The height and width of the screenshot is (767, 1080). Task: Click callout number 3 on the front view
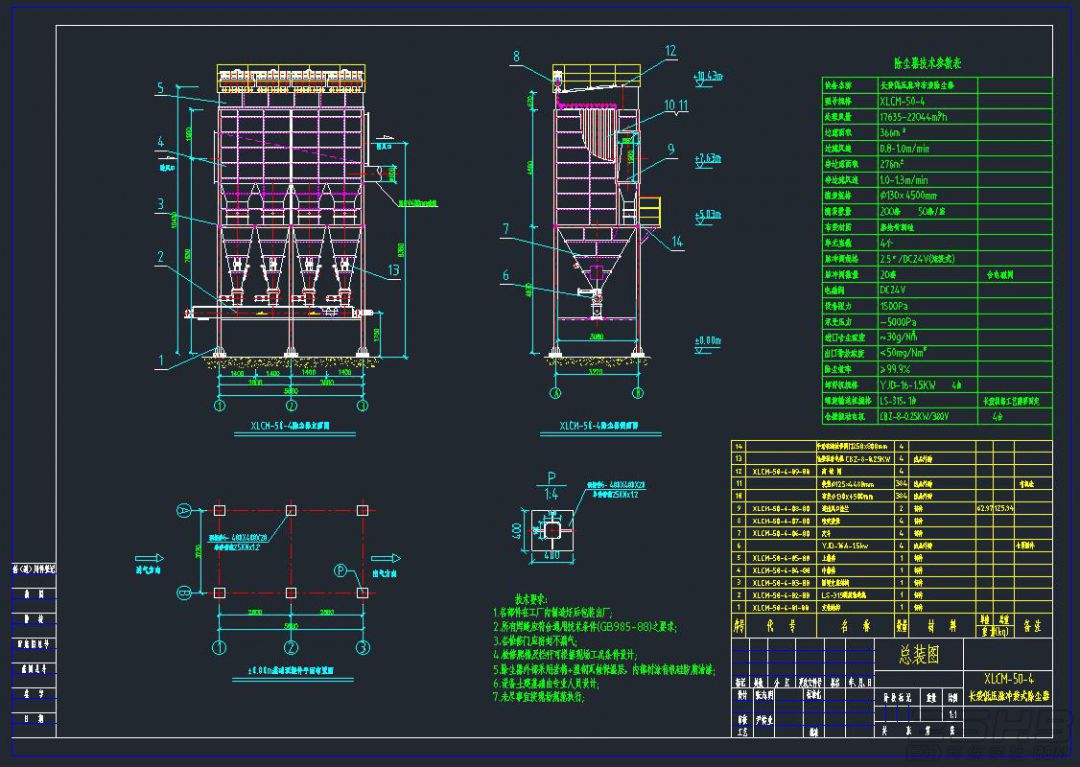point(160,203)
